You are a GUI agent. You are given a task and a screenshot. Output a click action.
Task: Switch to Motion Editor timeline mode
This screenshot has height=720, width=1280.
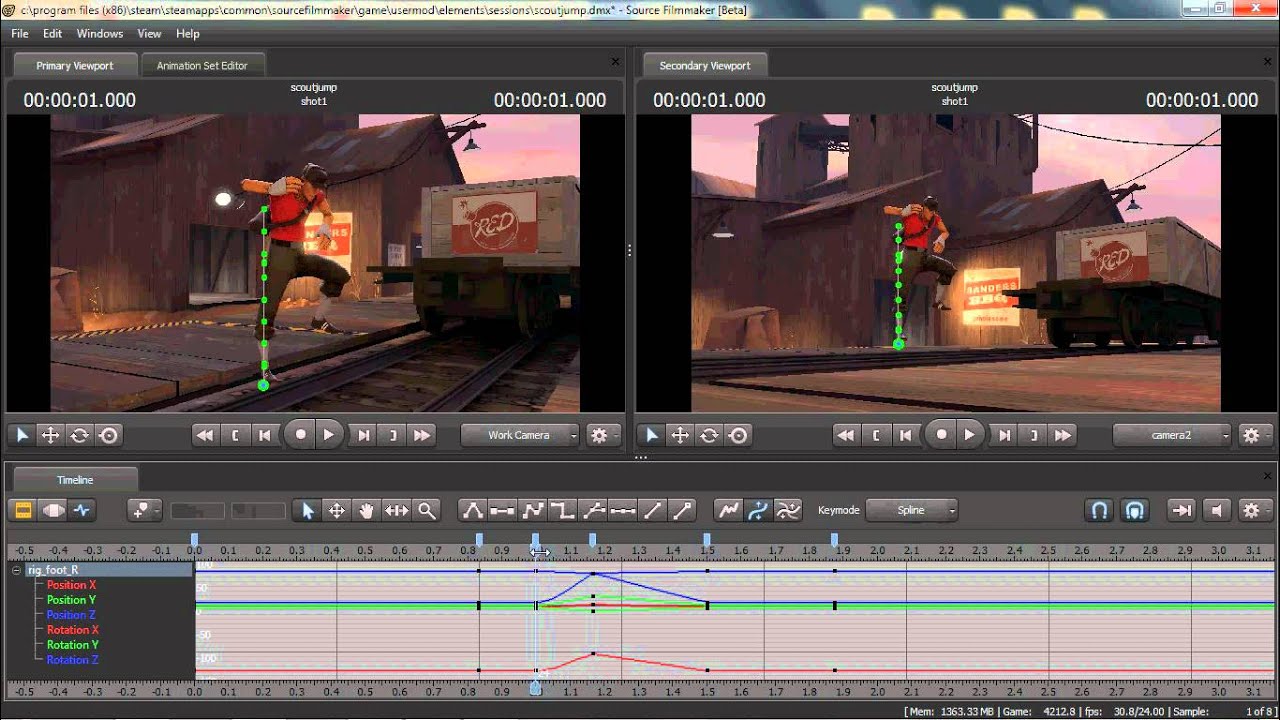(52, 510)
